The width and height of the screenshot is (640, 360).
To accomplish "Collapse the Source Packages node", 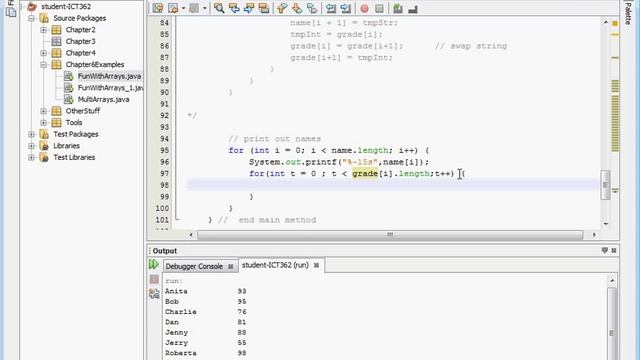I will click(x=31, y=18).
